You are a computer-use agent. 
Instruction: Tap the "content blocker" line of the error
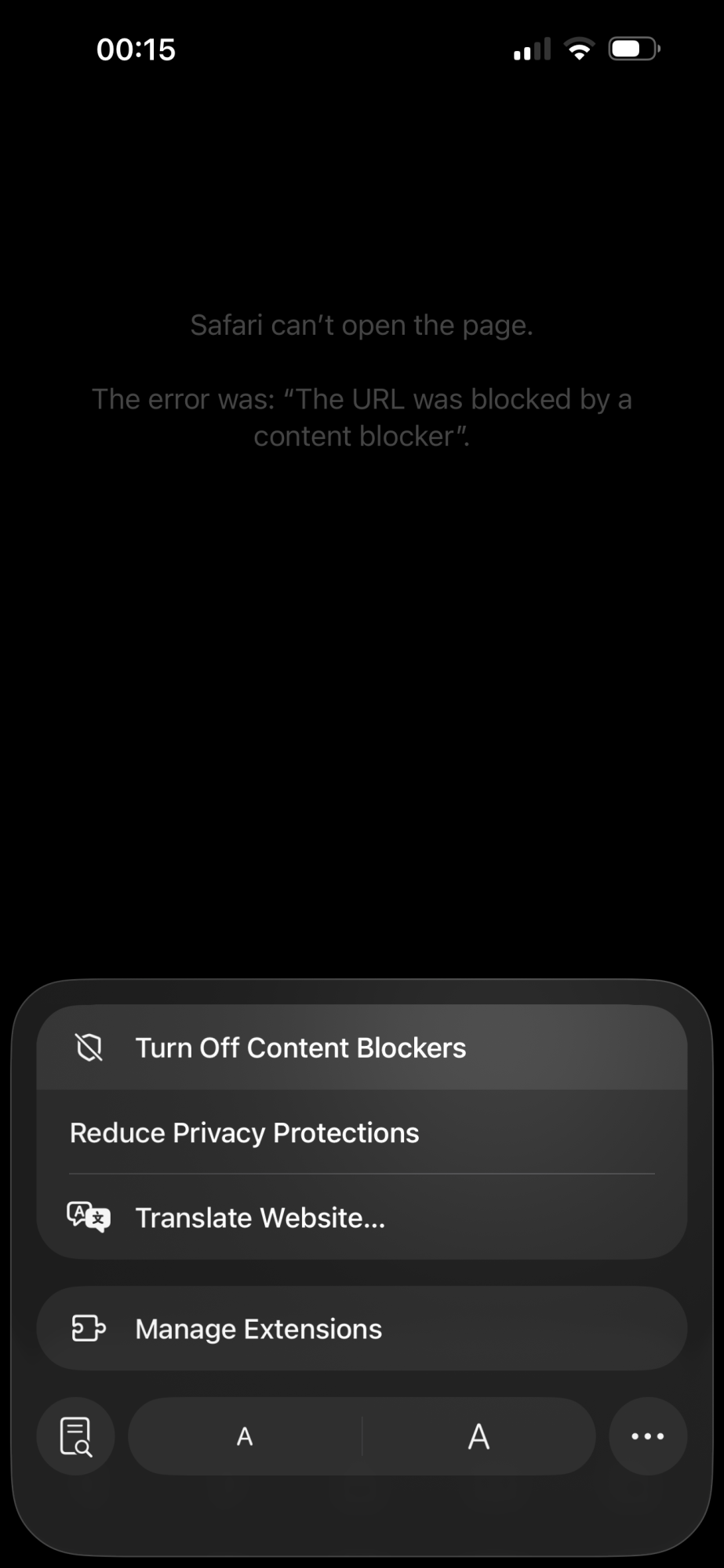pos(362,436)
